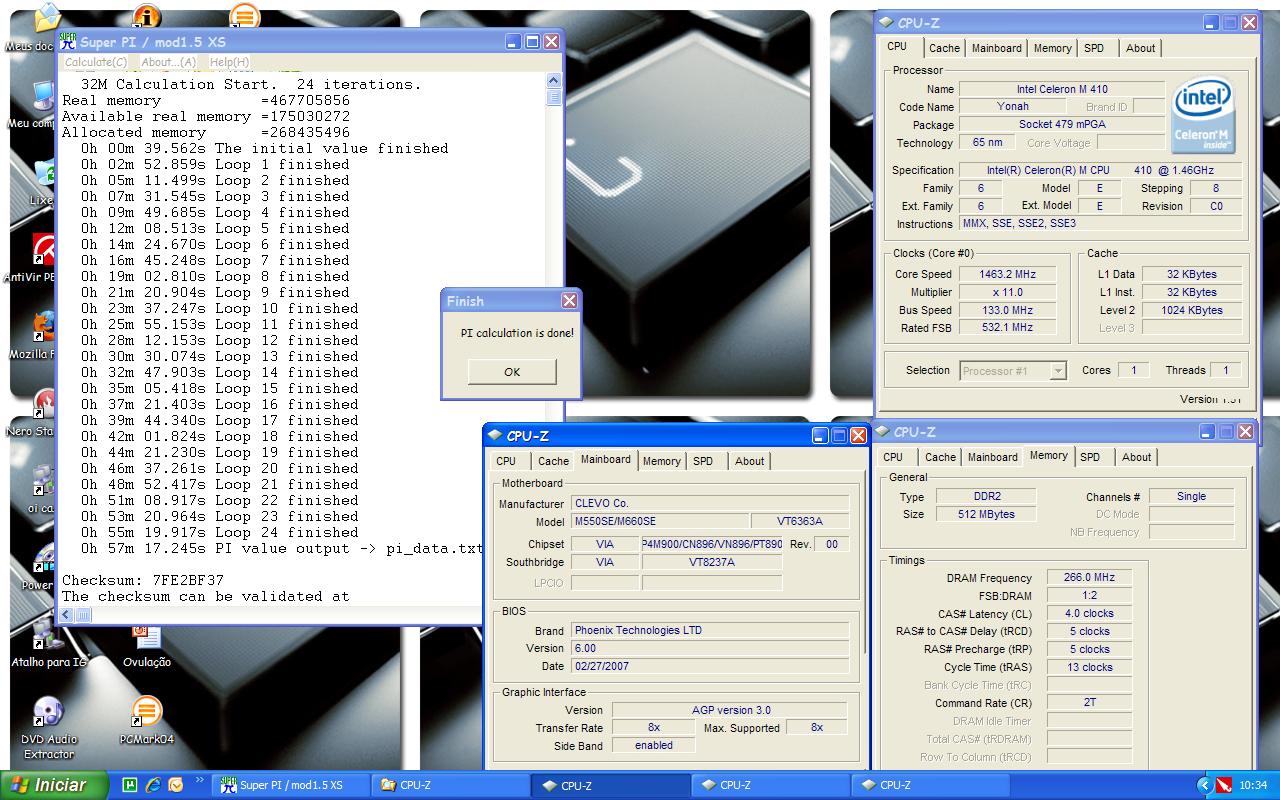Click OK in the Finish dialog
Viewport: 1280px width, 800px height.
[x=512, y=372]
